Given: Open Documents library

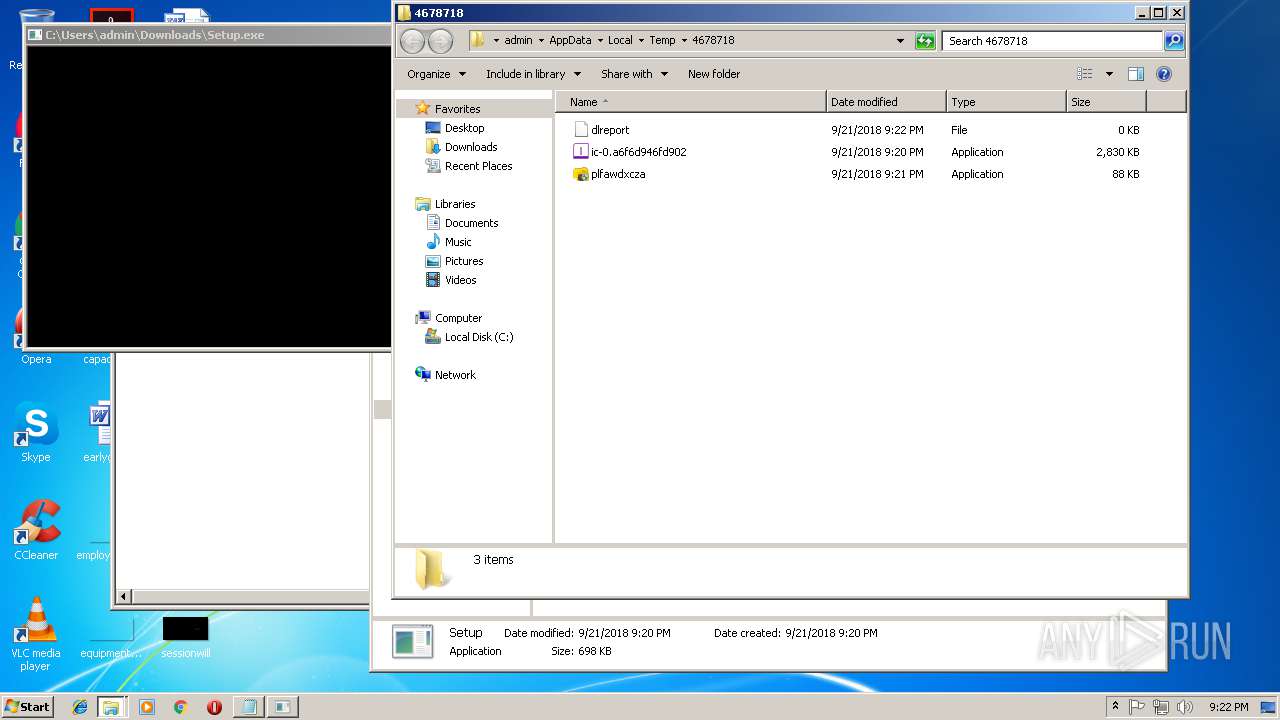Looking at the screenshot, I should tap(471, 223).
